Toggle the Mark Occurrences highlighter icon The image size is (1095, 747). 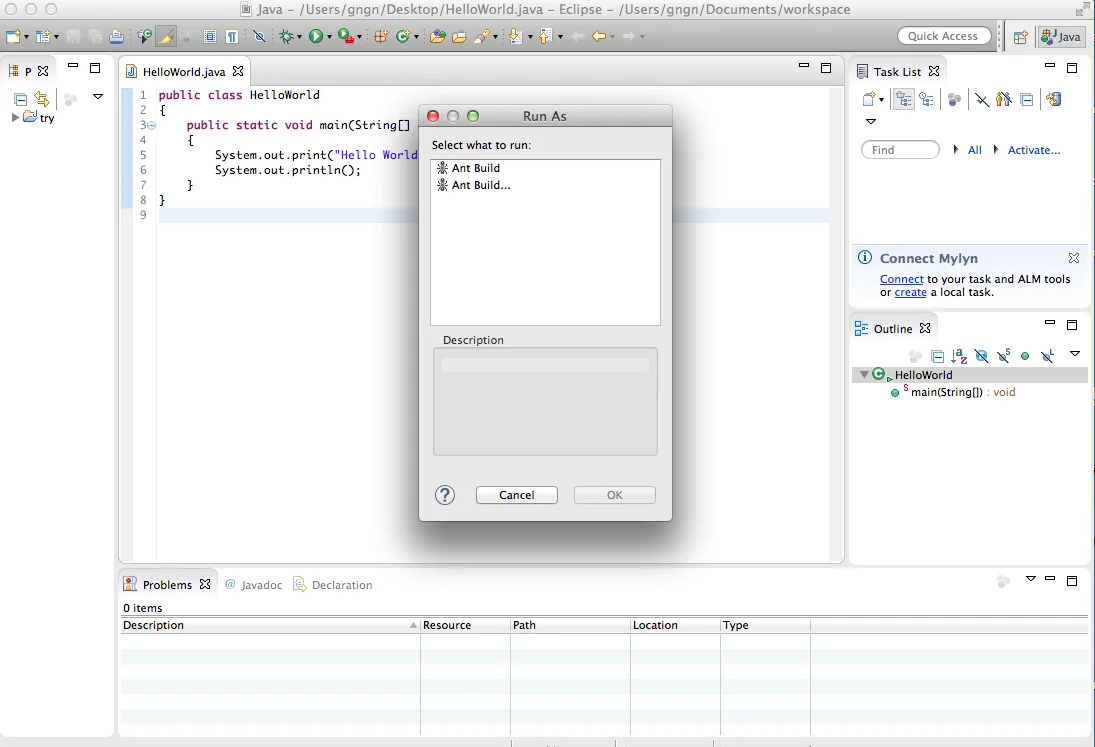166,36
